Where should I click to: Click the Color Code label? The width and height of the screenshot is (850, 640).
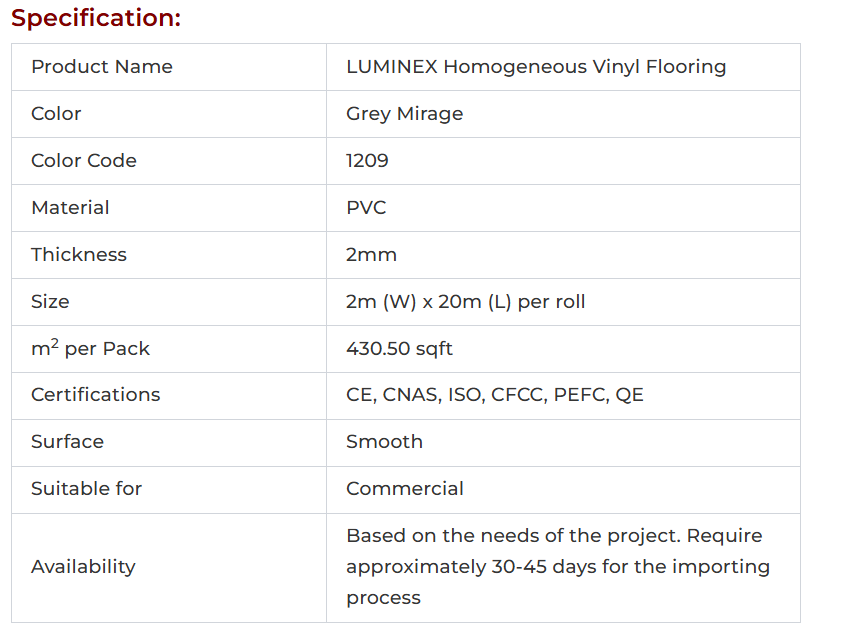pos(84,161)
